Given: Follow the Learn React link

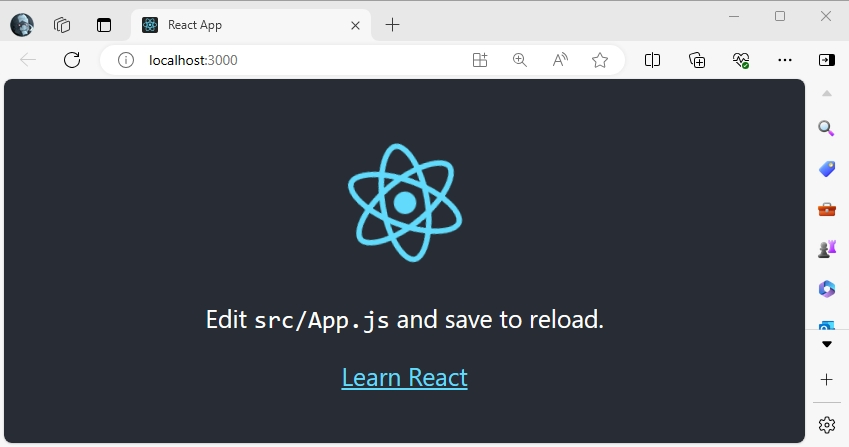Looking at the screenshot, I should click(x=404, y=378).
